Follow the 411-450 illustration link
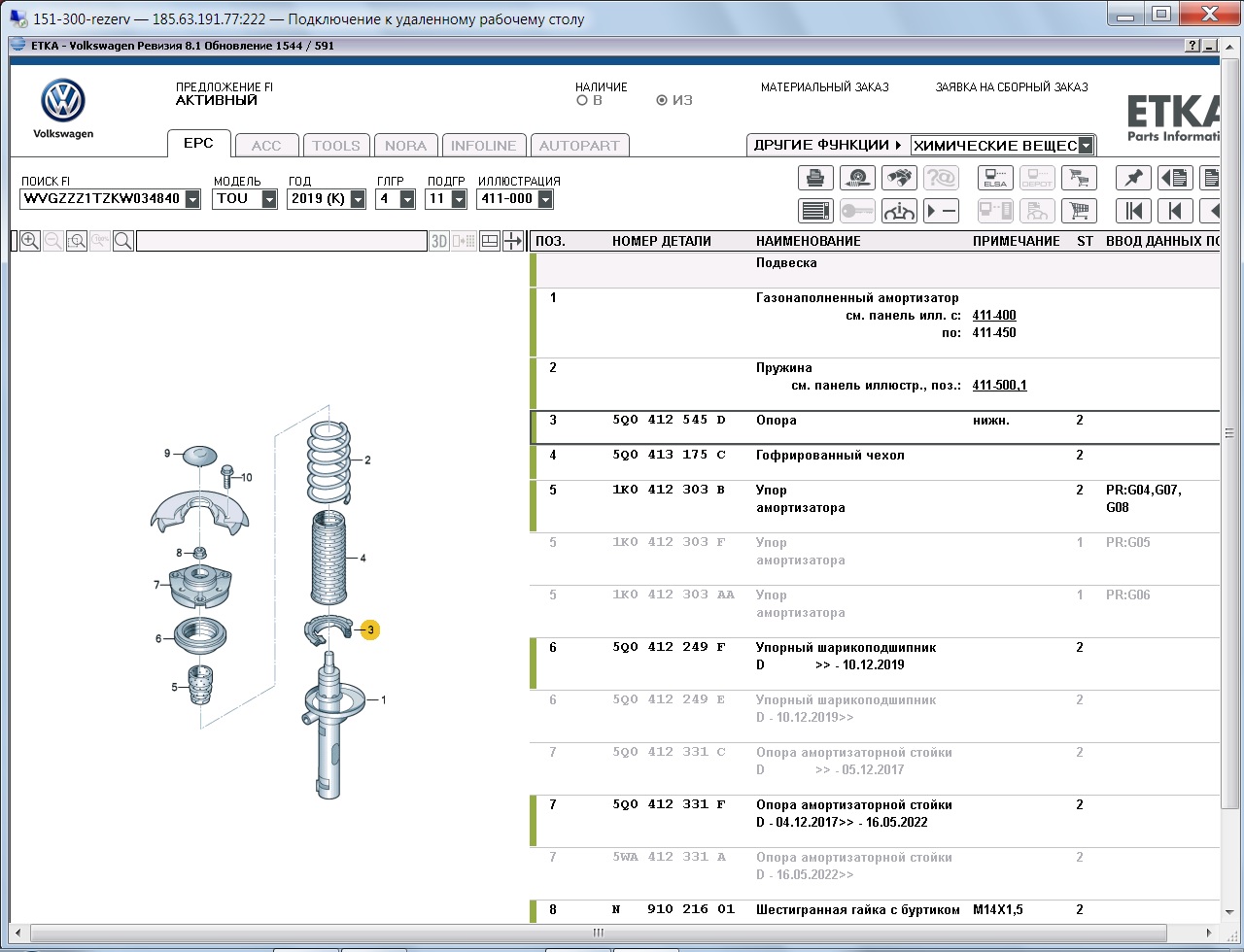1244x952 pixels. 994,333
